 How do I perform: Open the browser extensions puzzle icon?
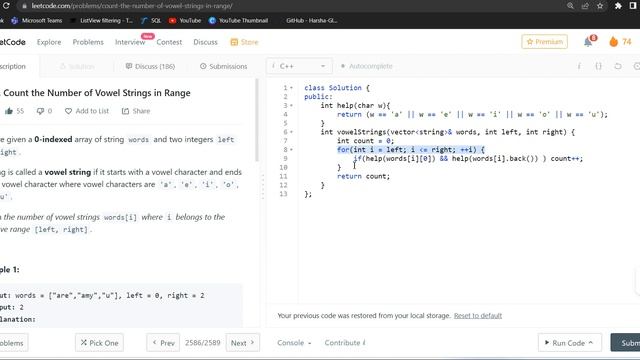pyautogui.click(x=618, y=6)
